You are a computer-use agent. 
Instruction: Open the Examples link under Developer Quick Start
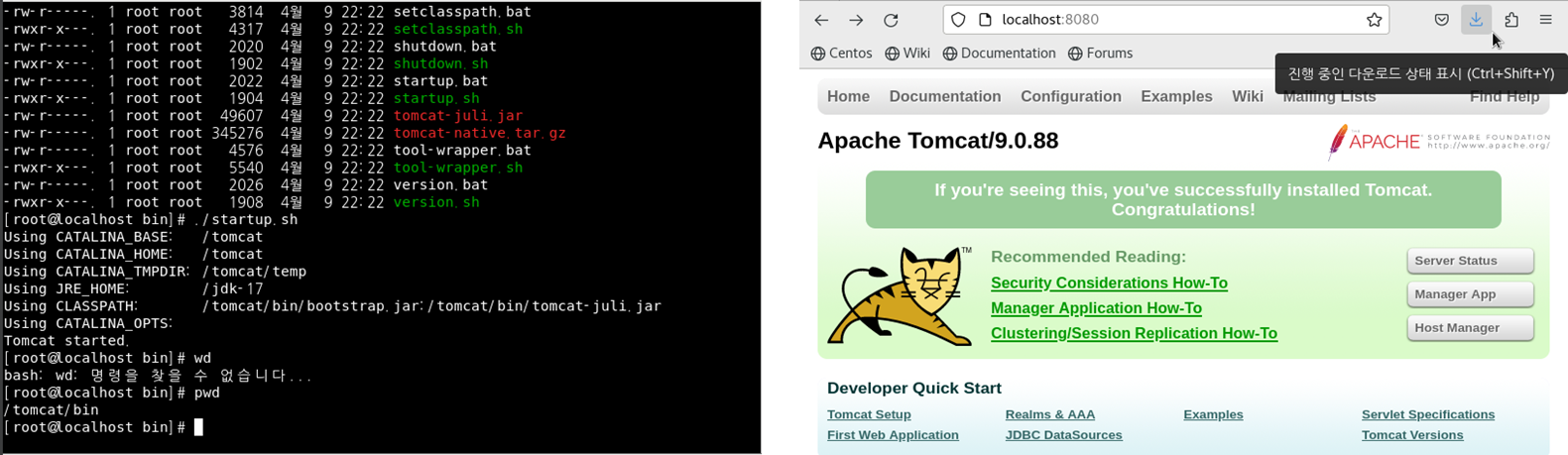coord(1213,414)
